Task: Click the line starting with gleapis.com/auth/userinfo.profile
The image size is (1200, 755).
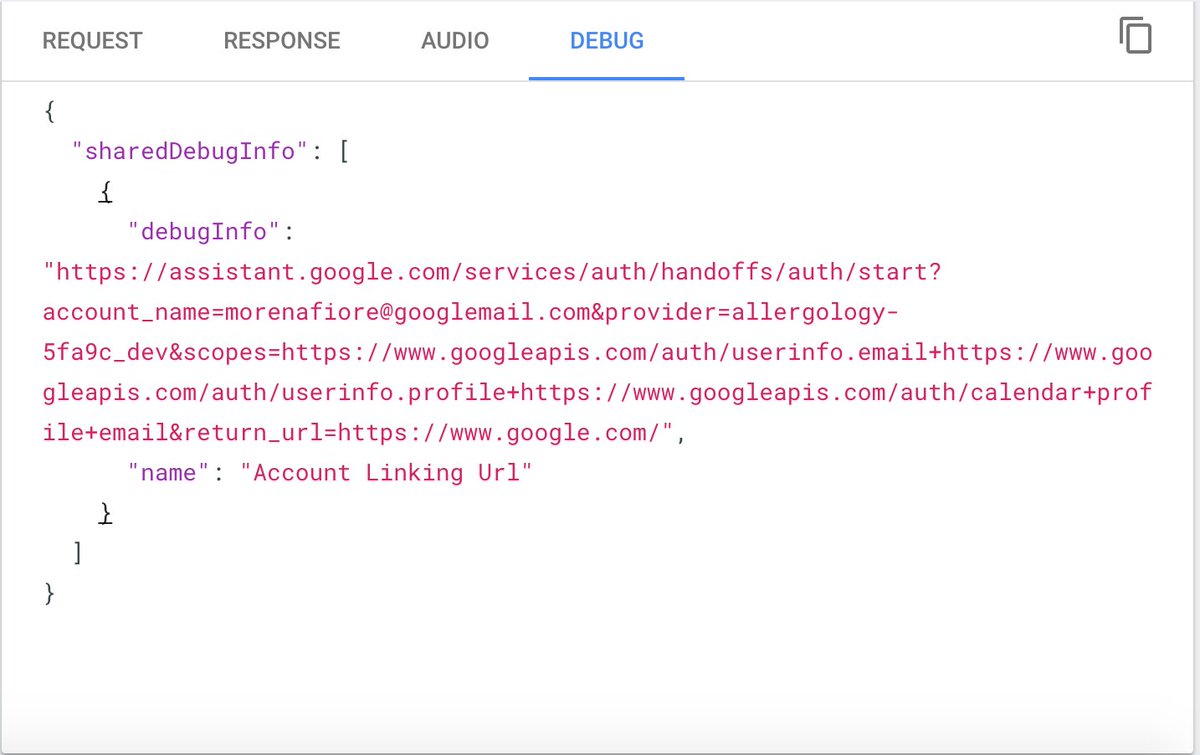Action: (x=598, y=392)
